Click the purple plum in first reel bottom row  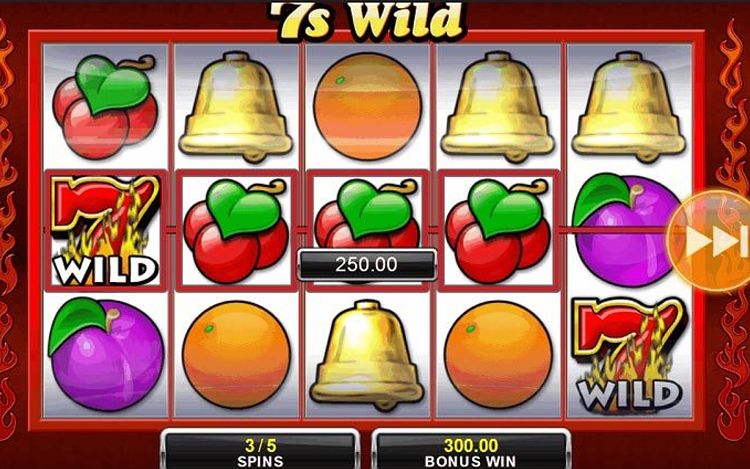(x=106, y=354)
